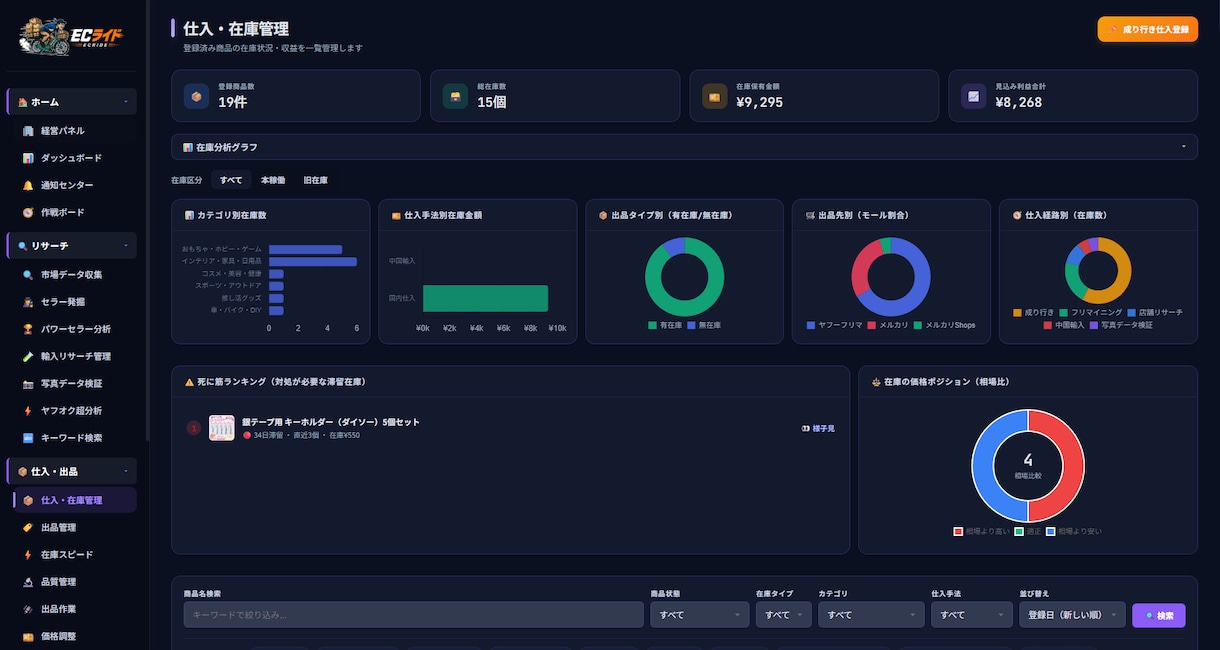Click into the 商品名検索 keyword field

413,615
